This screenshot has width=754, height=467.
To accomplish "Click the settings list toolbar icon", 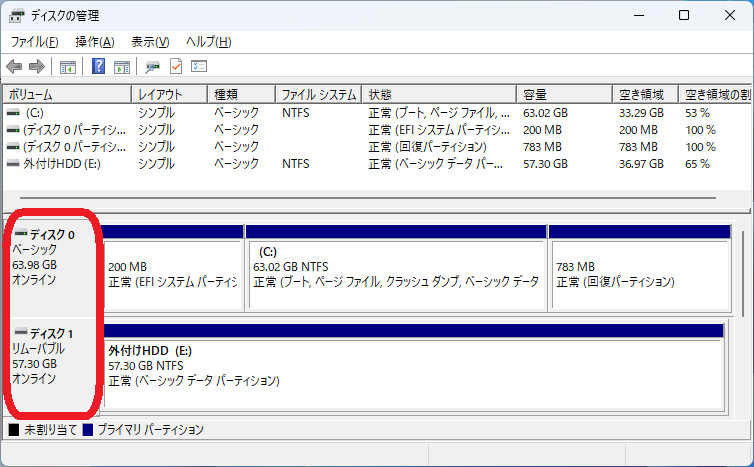I will click(199, 66).
